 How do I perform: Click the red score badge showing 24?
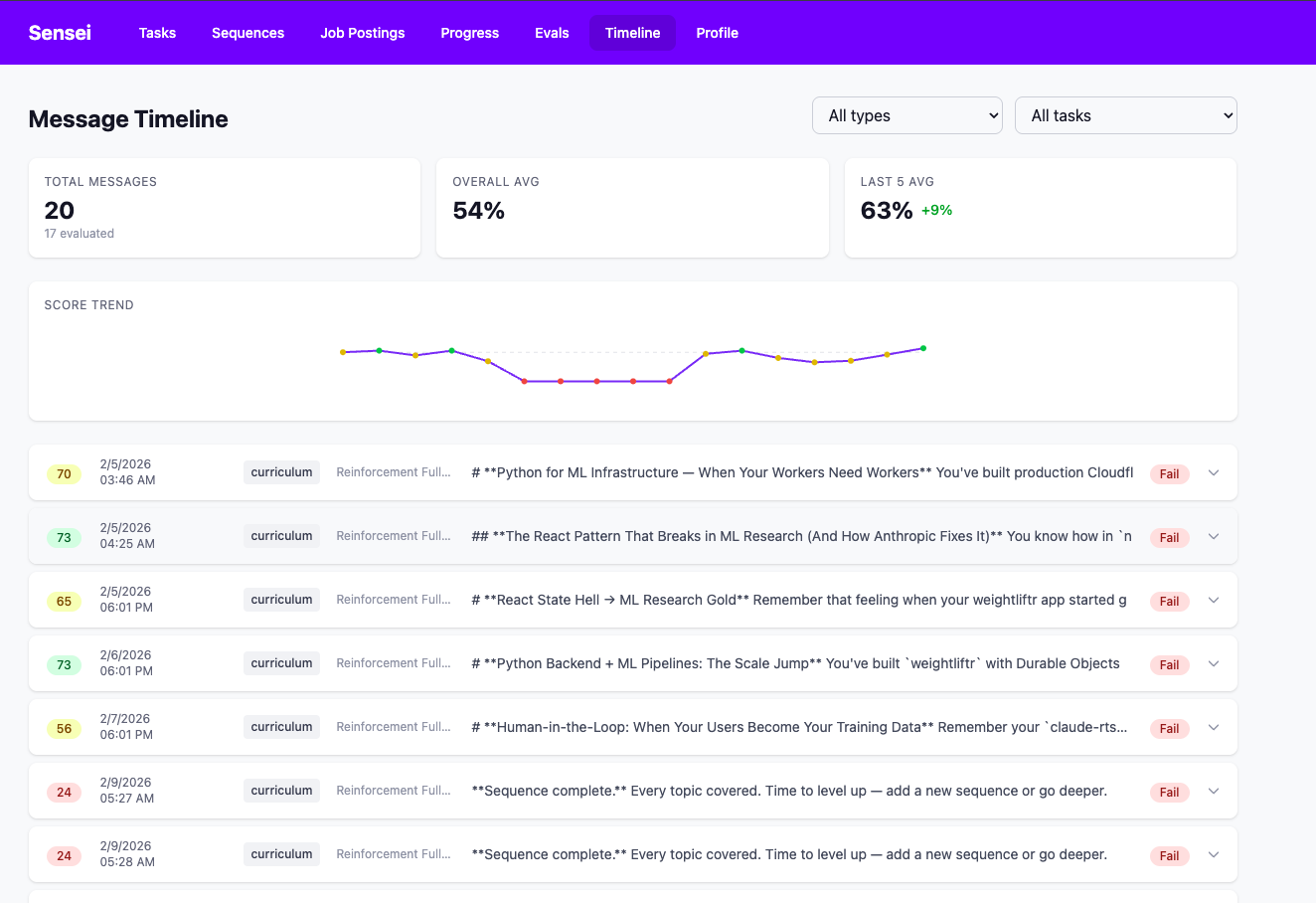pos(64,792)
